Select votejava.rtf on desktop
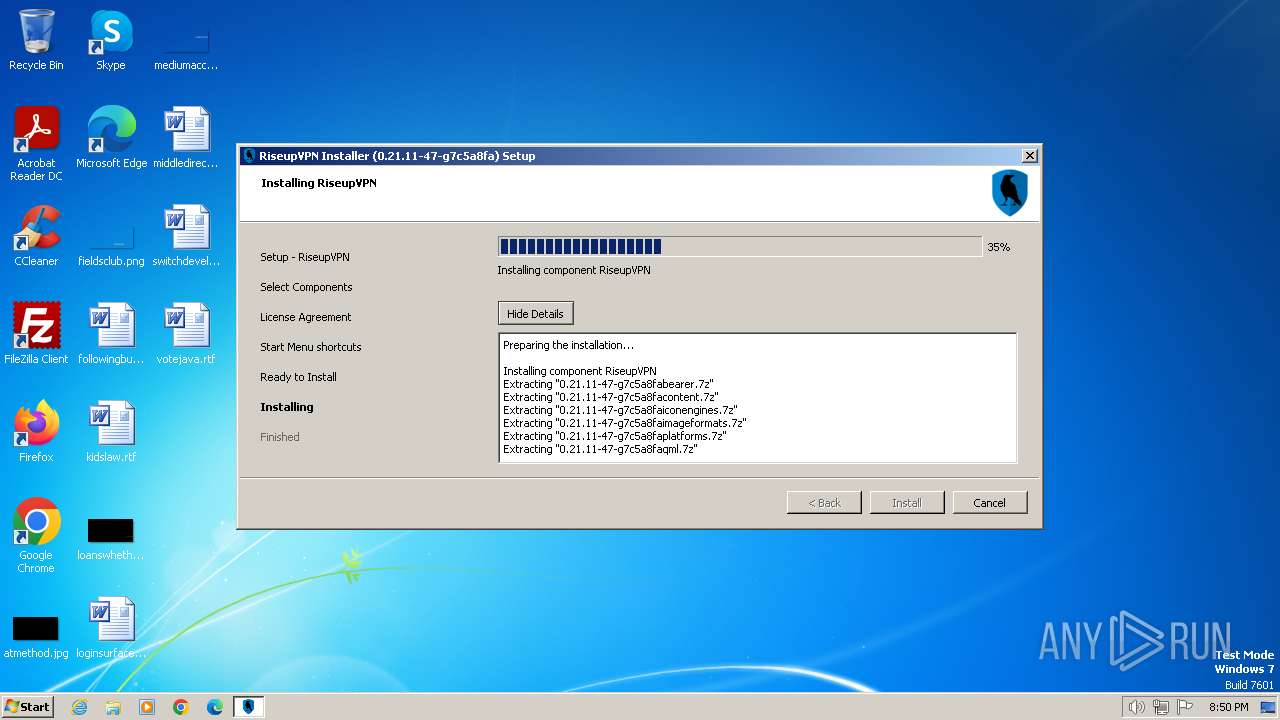The image size is (1280, 720). [x=186, y=334]
